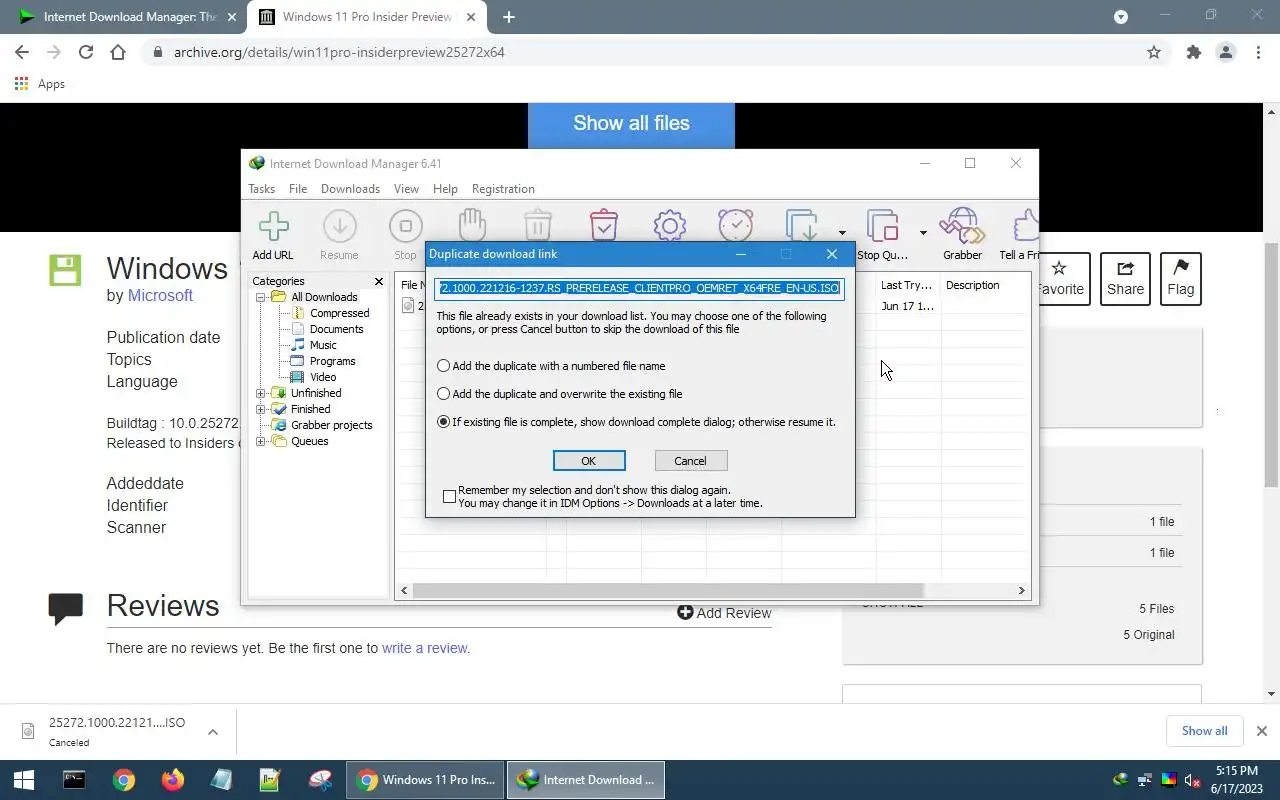Open the View menu in IDM

point(406,189)
